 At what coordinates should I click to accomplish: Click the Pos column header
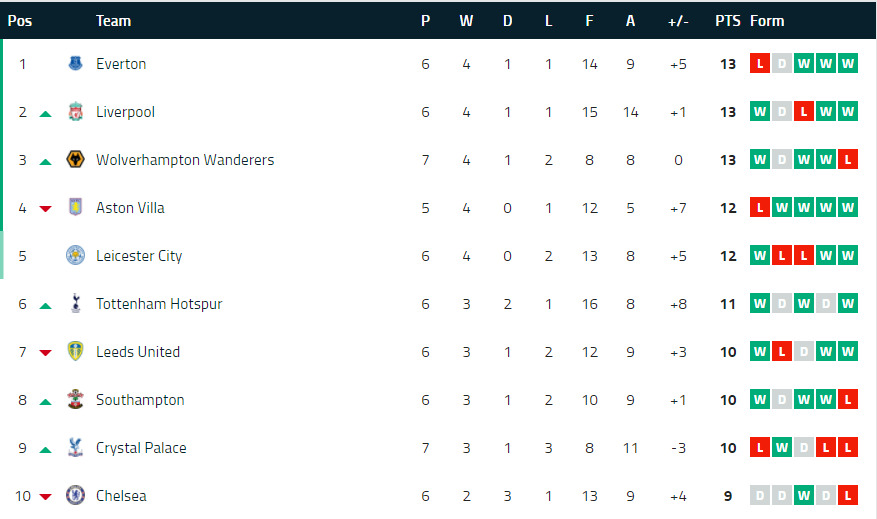[19, 21]
